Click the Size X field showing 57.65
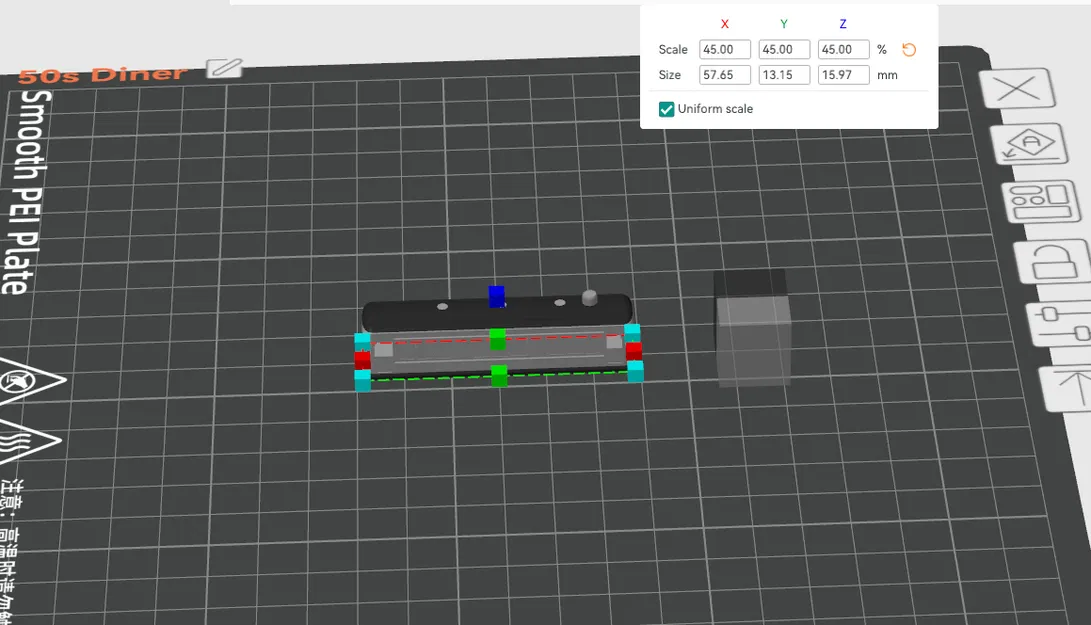Image resolution: width=1091 pixels, height=625 pixels. click(x=724, y=74)
